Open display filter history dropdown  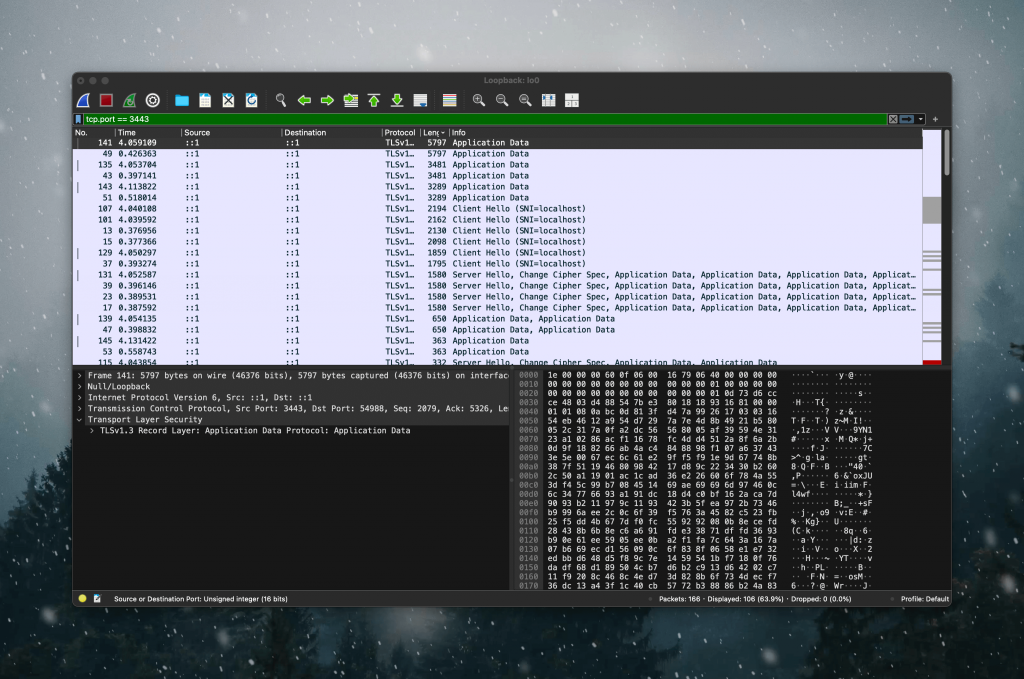pyautogui.click(x=921, y=119)
